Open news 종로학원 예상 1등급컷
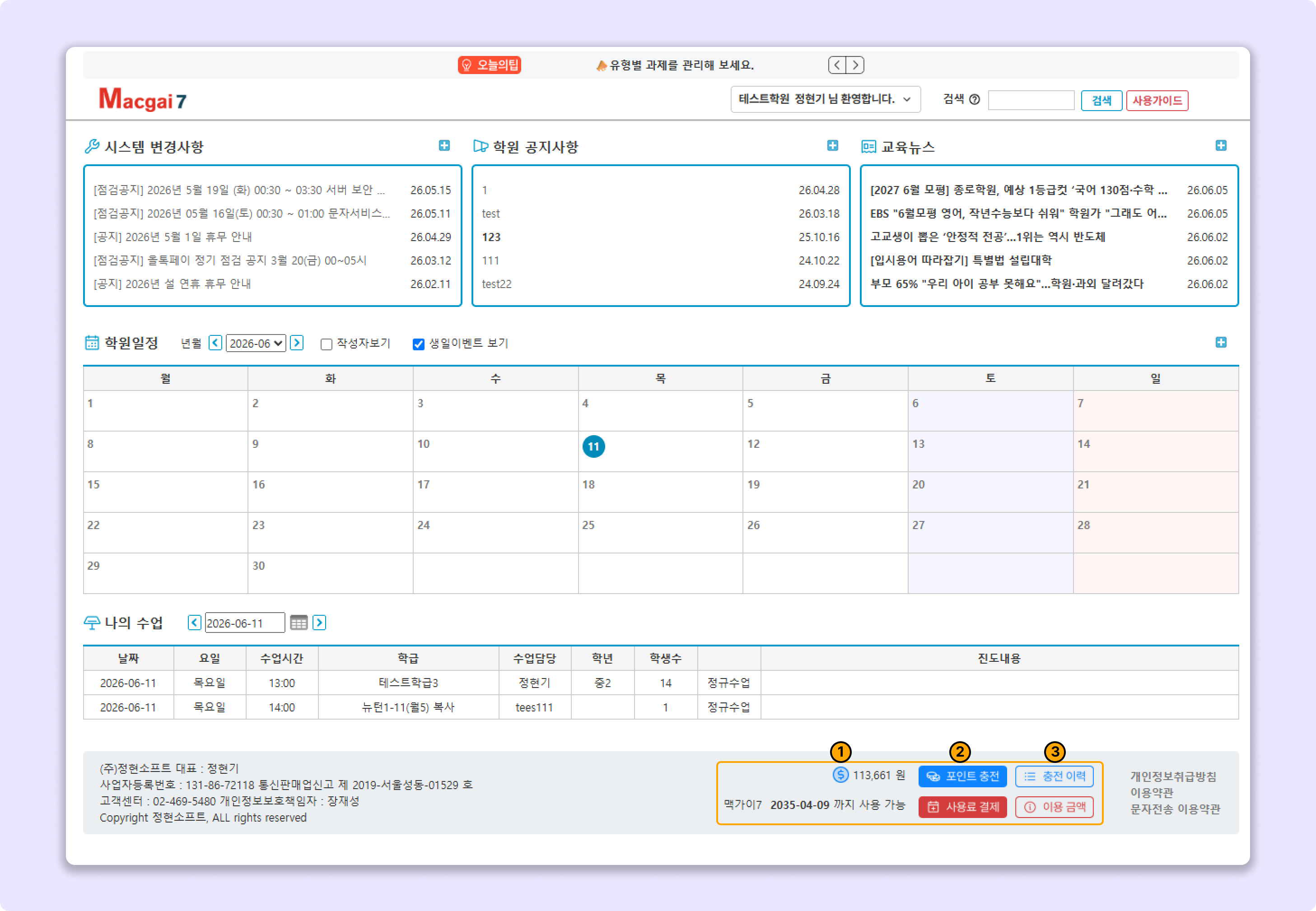Viewport: 1316px width, 911px height. click(x=1018, y=190)
